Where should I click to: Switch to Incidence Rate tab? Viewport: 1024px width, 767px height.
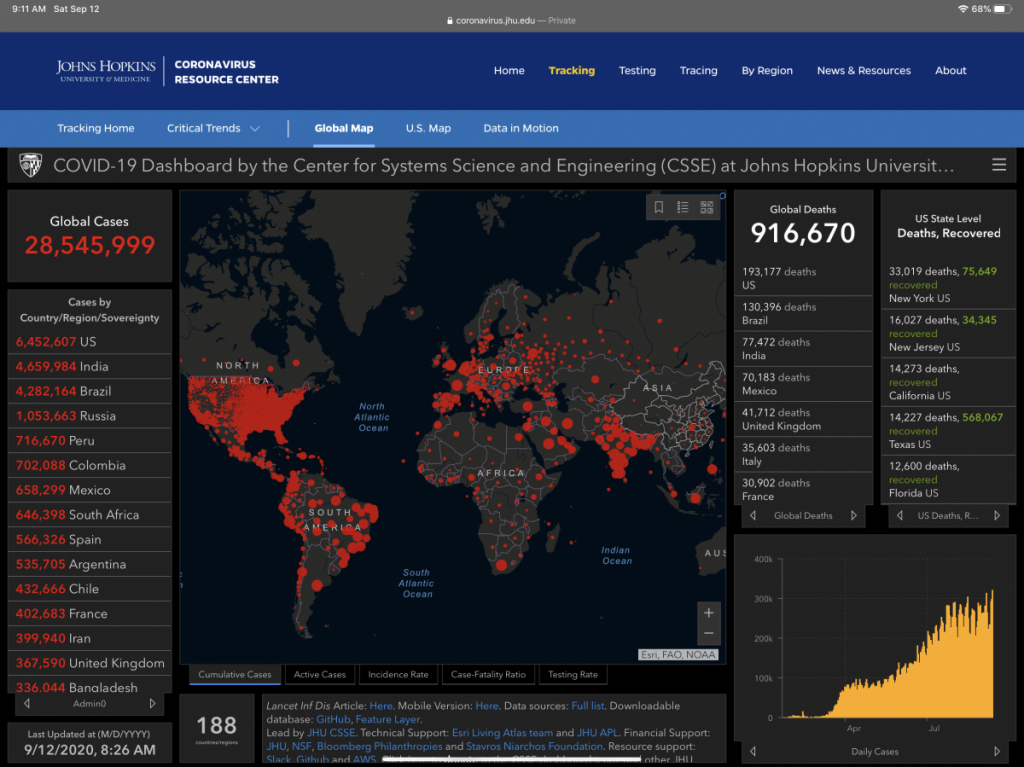398,674
